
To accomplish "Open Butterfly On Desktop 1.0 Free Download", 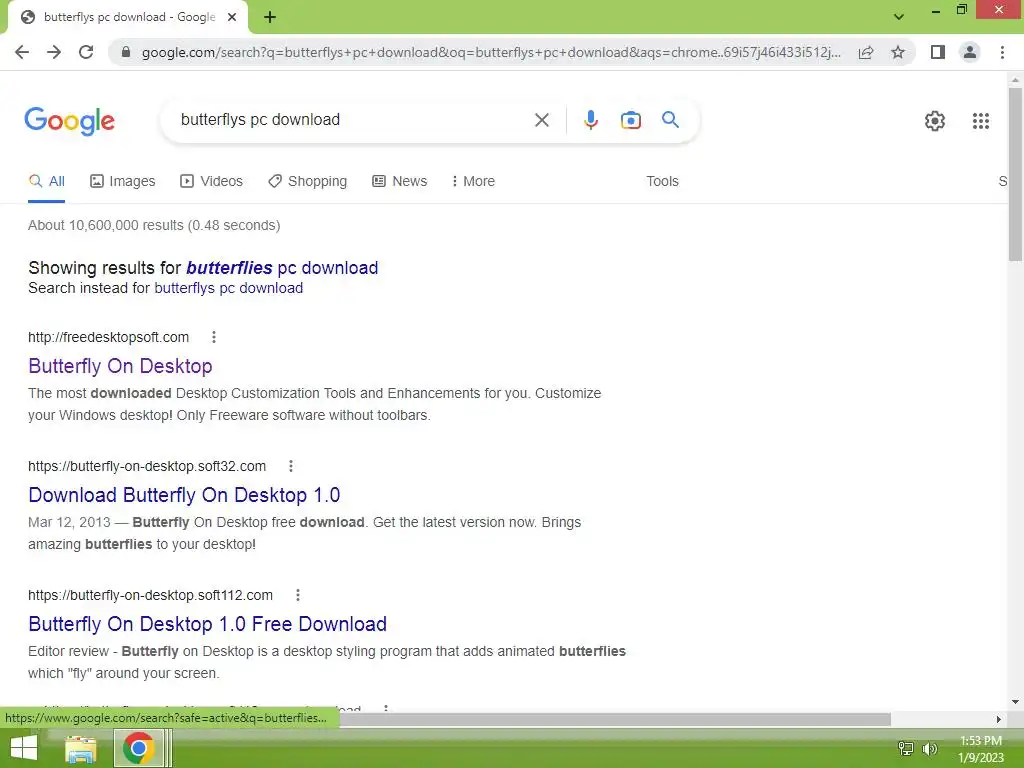I will (x=208, y=624).
